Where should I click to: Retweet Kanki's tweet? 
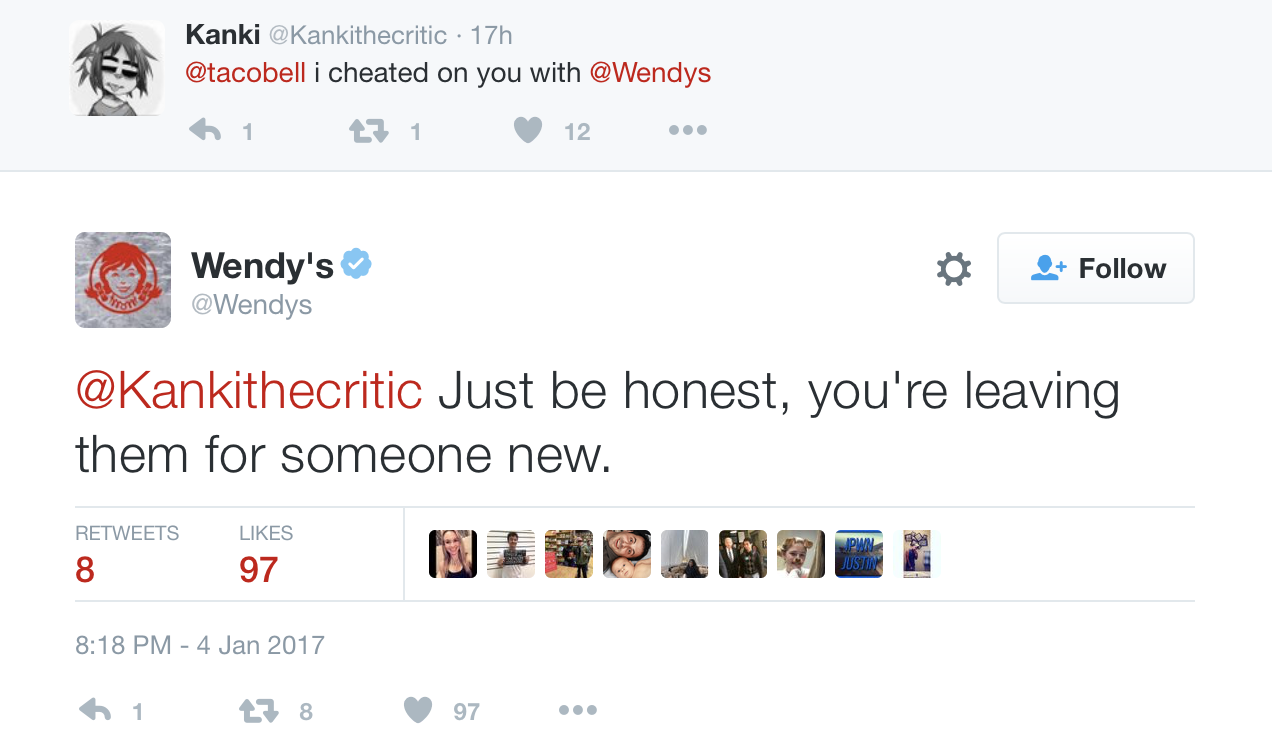click(x=368, y=130)
